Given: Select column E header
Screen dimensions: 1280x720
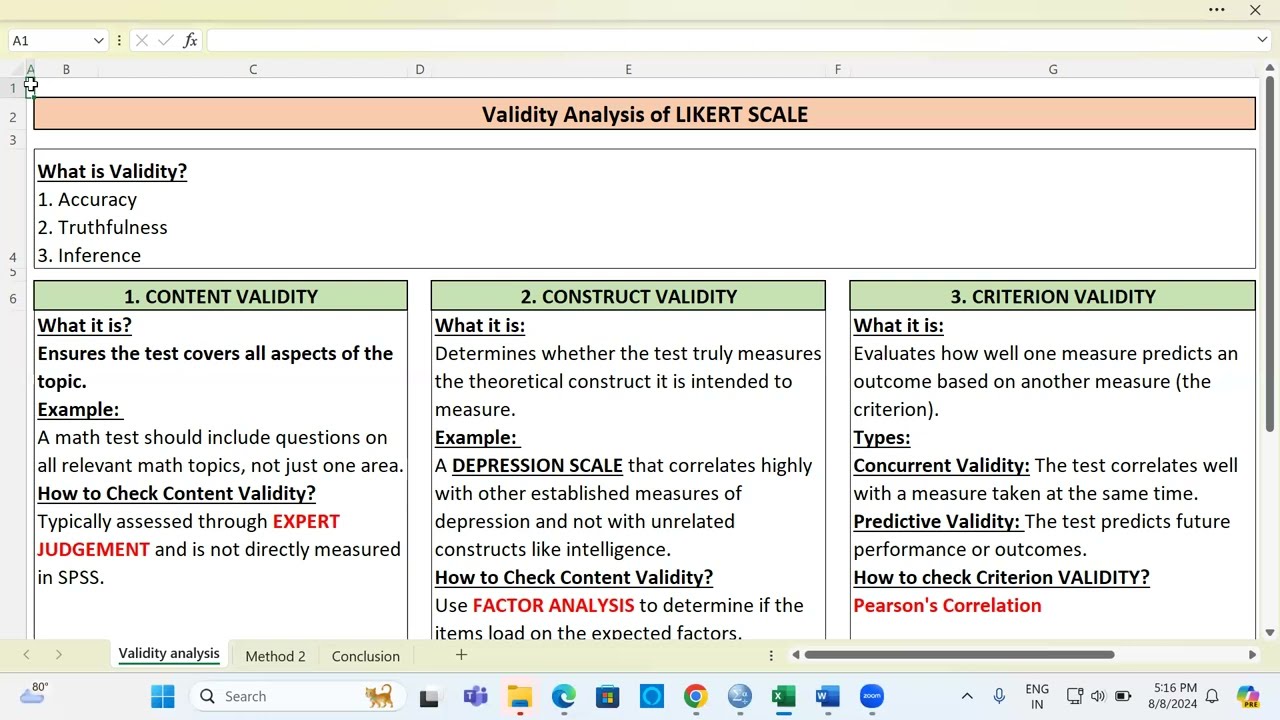Looking at the screenshot, I should point(628,69).
